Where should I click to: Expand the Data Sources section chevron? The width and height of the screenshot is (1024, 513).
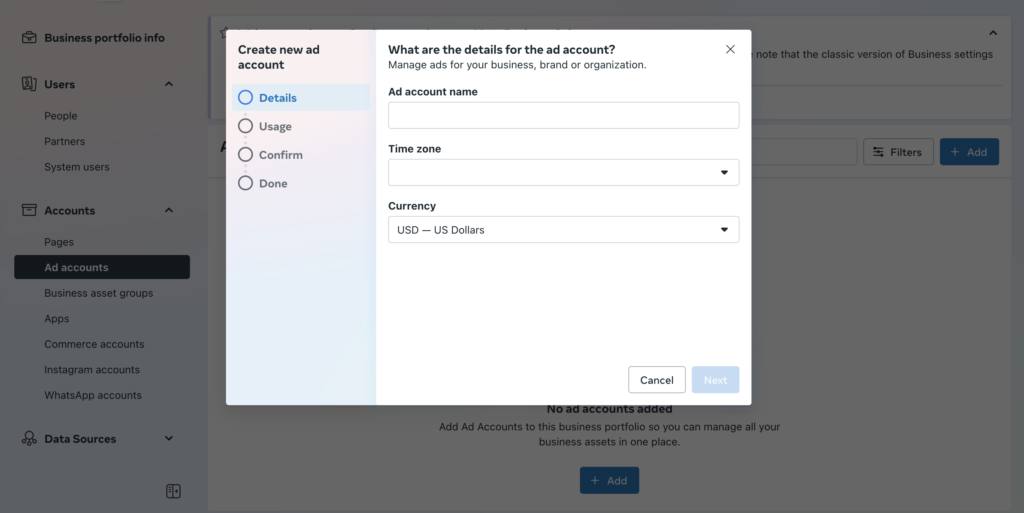168,439
